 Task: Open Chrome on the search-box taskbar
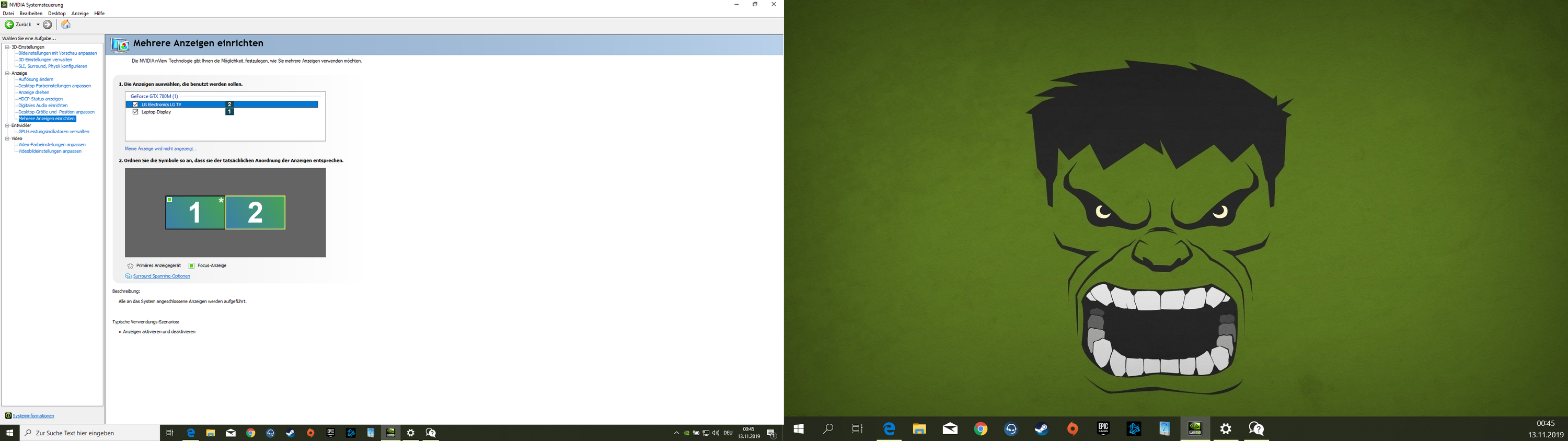click(251, 433)
